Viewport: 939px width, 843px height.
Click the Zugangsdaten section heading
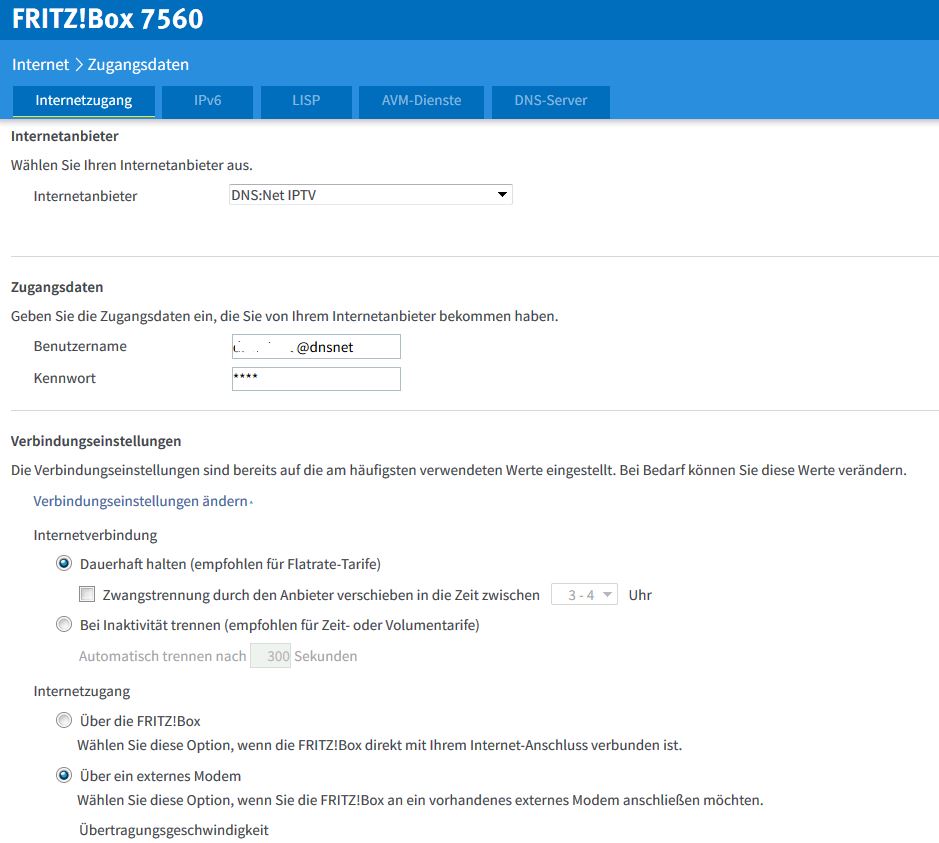click(x=57, y=287)
